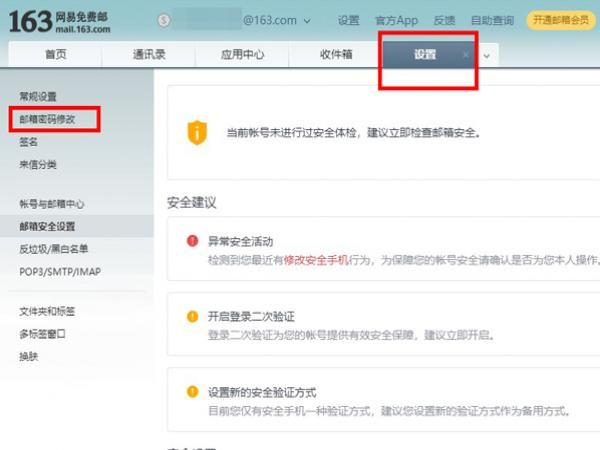
Task: Open the tab list chevron after 设置 tab
Action: (x=487, y=56)
